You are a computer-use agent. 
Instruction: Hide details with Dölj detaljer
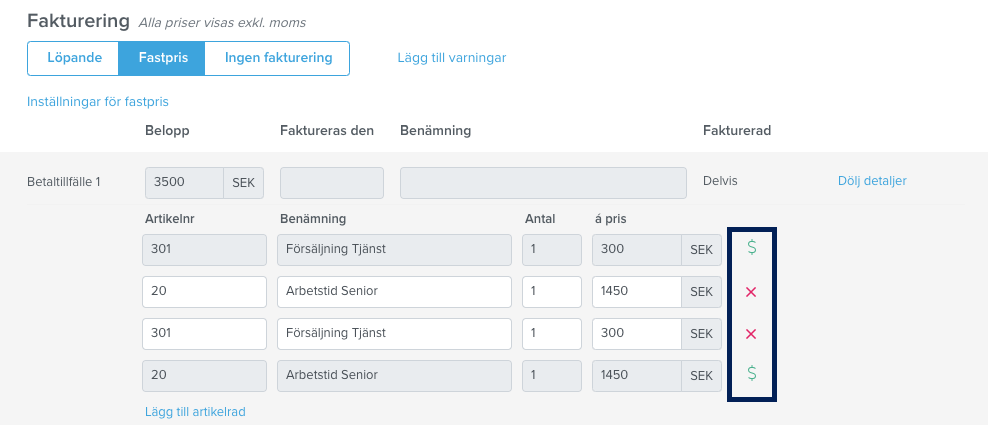872,181
